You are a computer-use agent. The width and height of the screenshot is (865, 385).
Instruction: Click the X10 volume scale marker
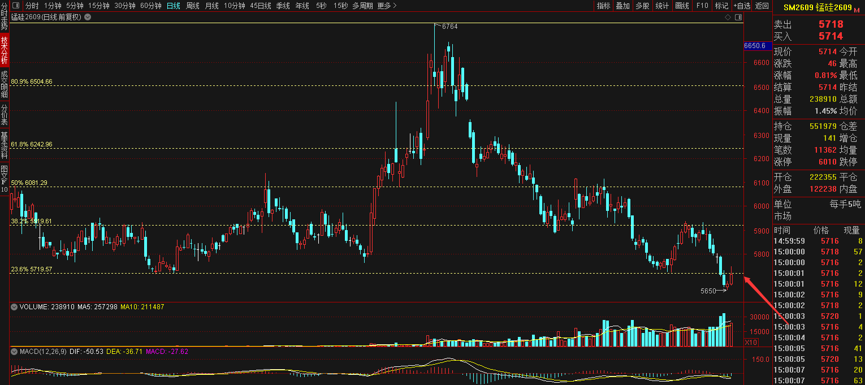point(750,342)
